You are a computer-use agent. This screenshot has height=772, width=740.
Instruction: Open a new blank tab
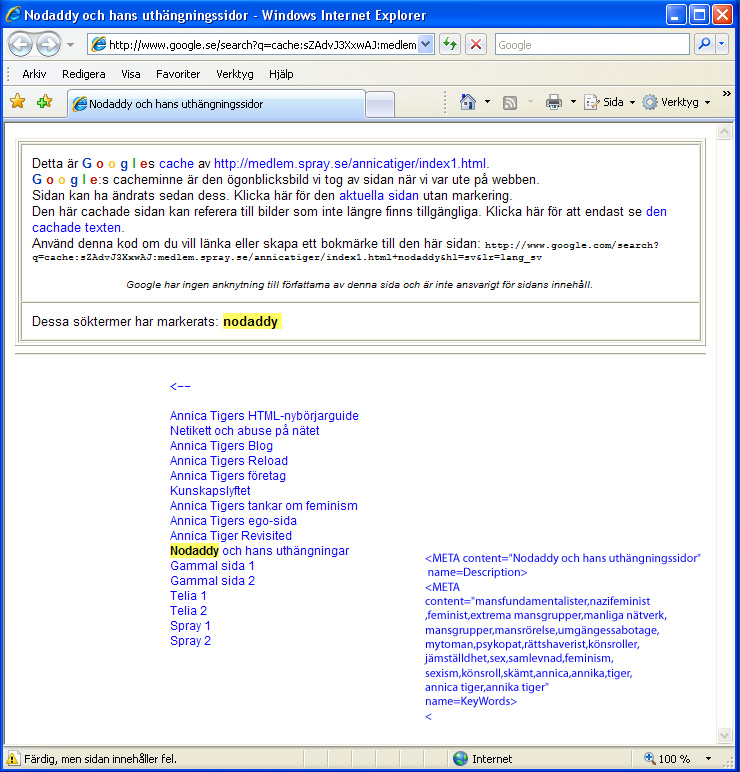click(380, 104)
